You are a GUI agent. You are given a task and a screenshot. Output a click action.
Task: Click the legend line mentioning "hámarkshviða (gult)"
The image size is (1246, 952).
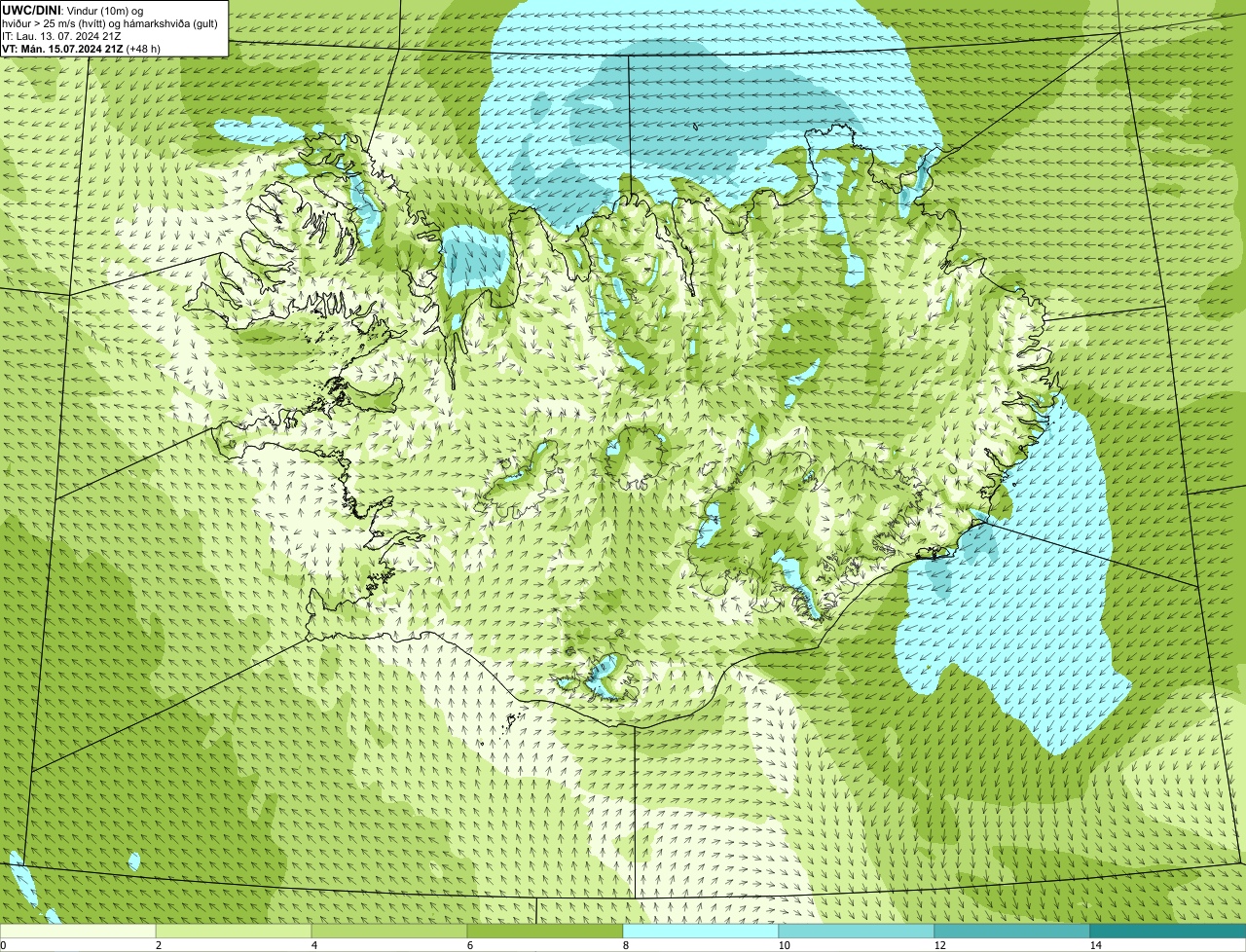110,23
